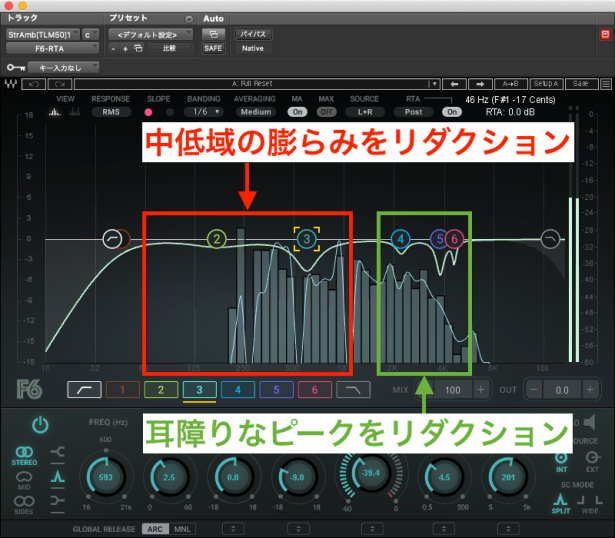Select the high-pass filter band tab
Screen dimensions: 615x538
click(84, 390)
